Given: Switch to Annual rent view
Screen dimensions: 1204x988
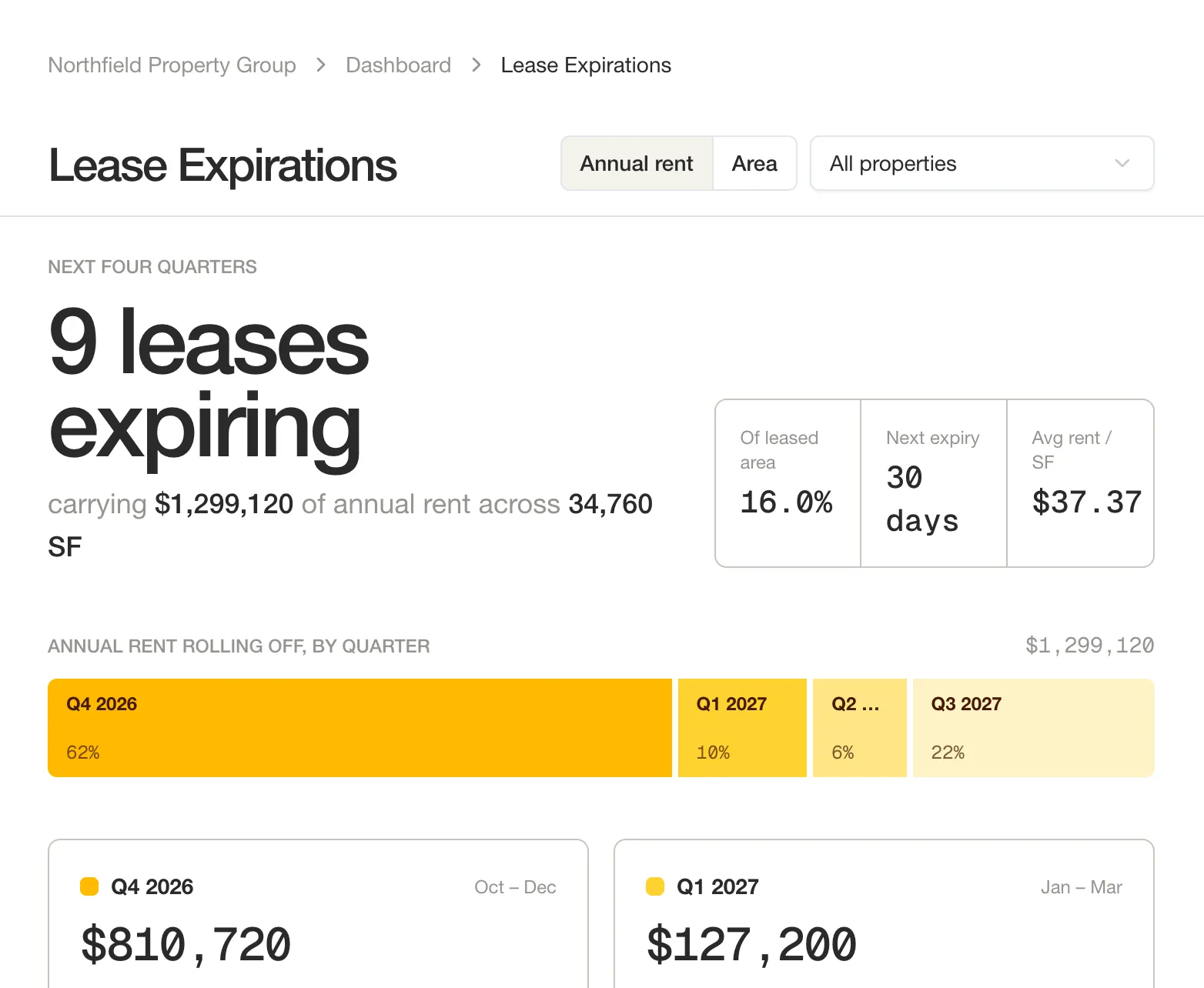Looking at the screenshot, I should [637, 163].
